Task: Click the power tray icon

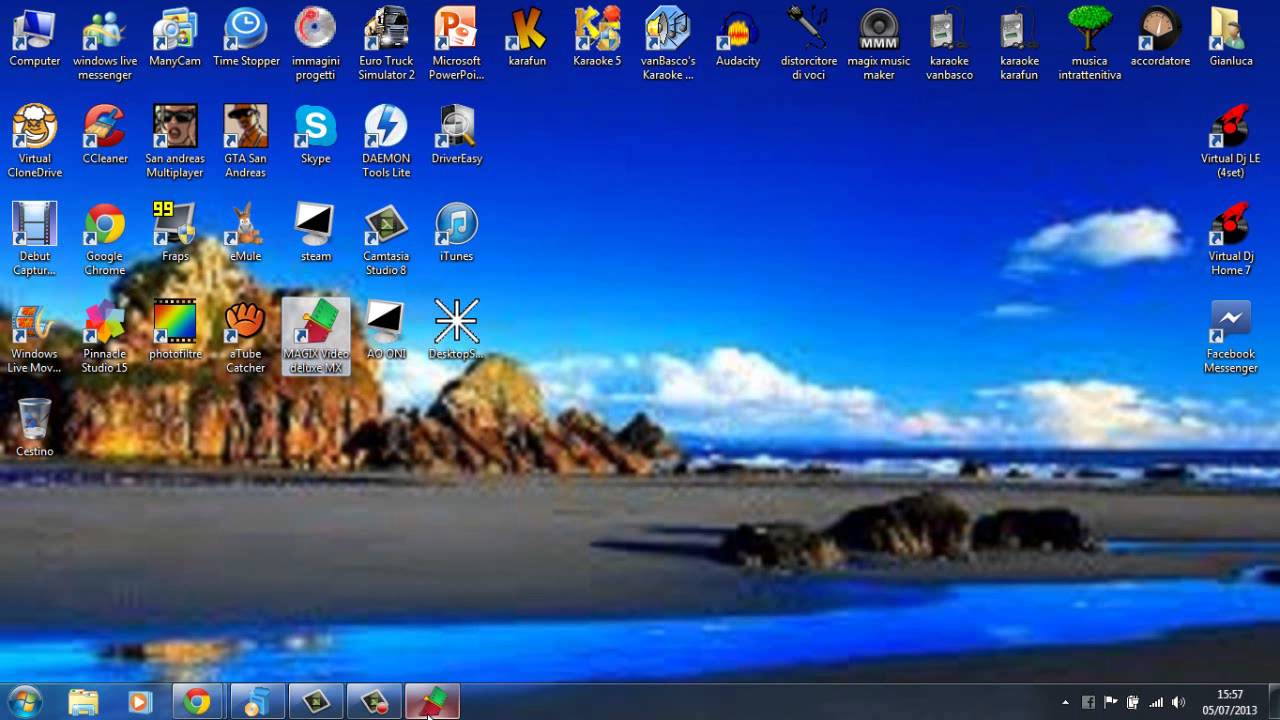Action: (1133, 702)
